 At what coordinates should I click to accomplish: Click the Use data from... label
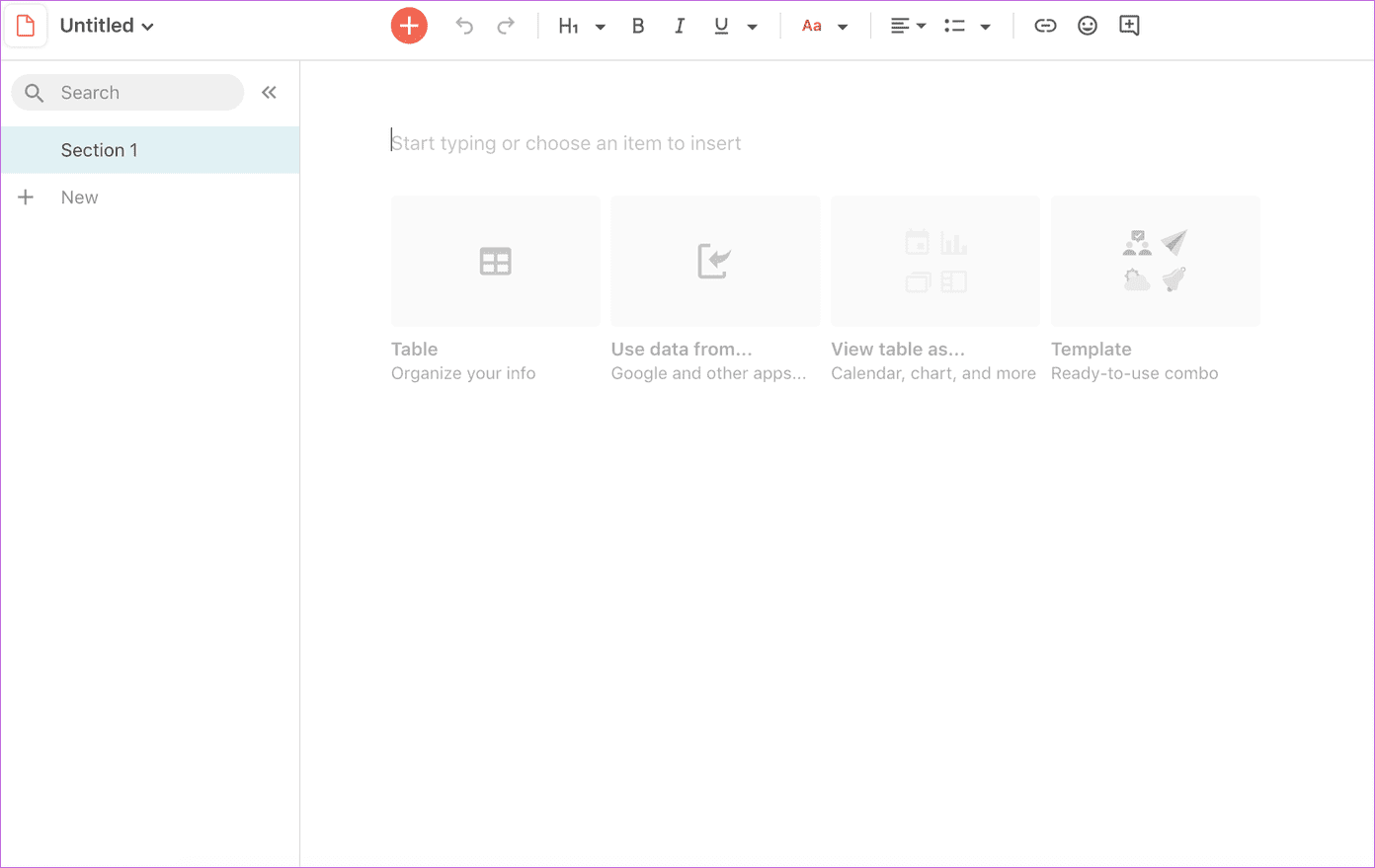click(x=682, y=349)
